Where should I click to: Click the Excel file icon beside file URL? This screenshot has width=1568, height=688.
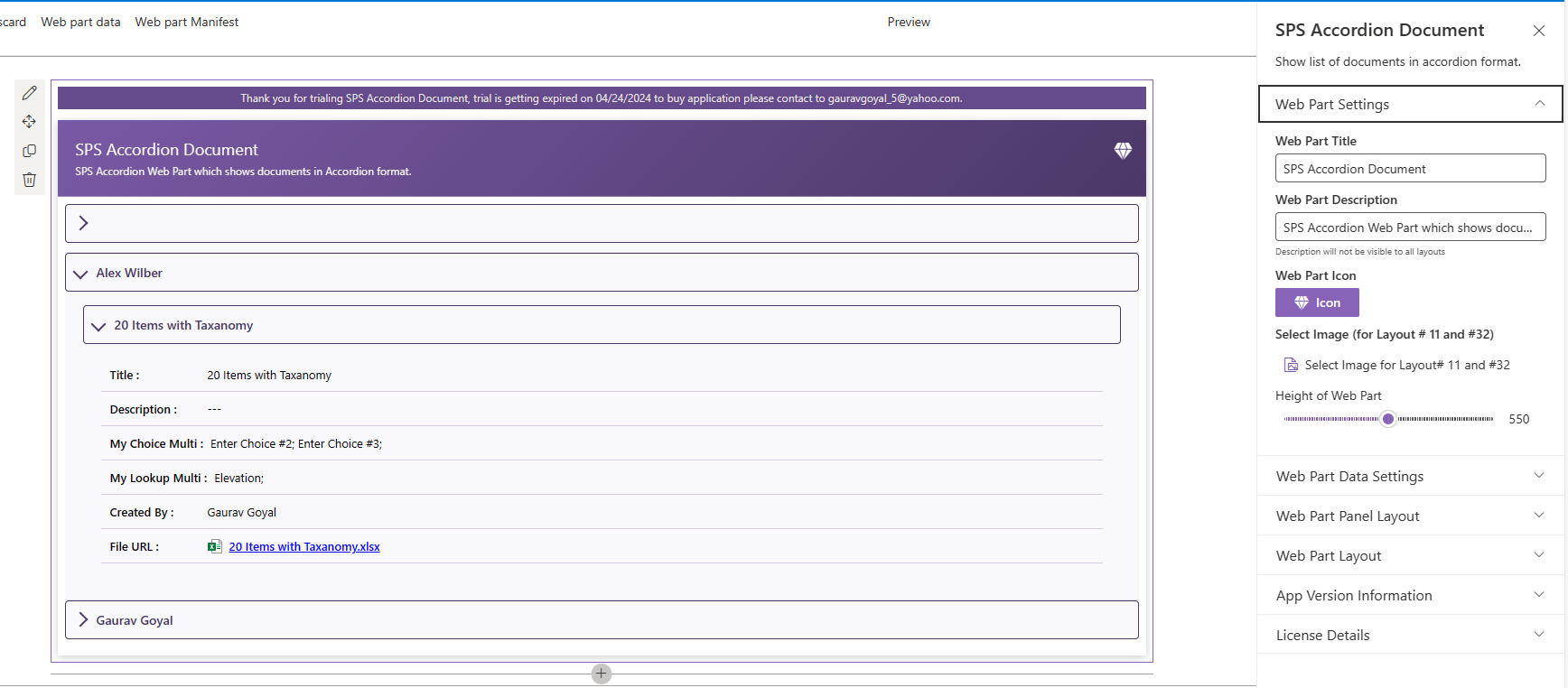[215, 546]
